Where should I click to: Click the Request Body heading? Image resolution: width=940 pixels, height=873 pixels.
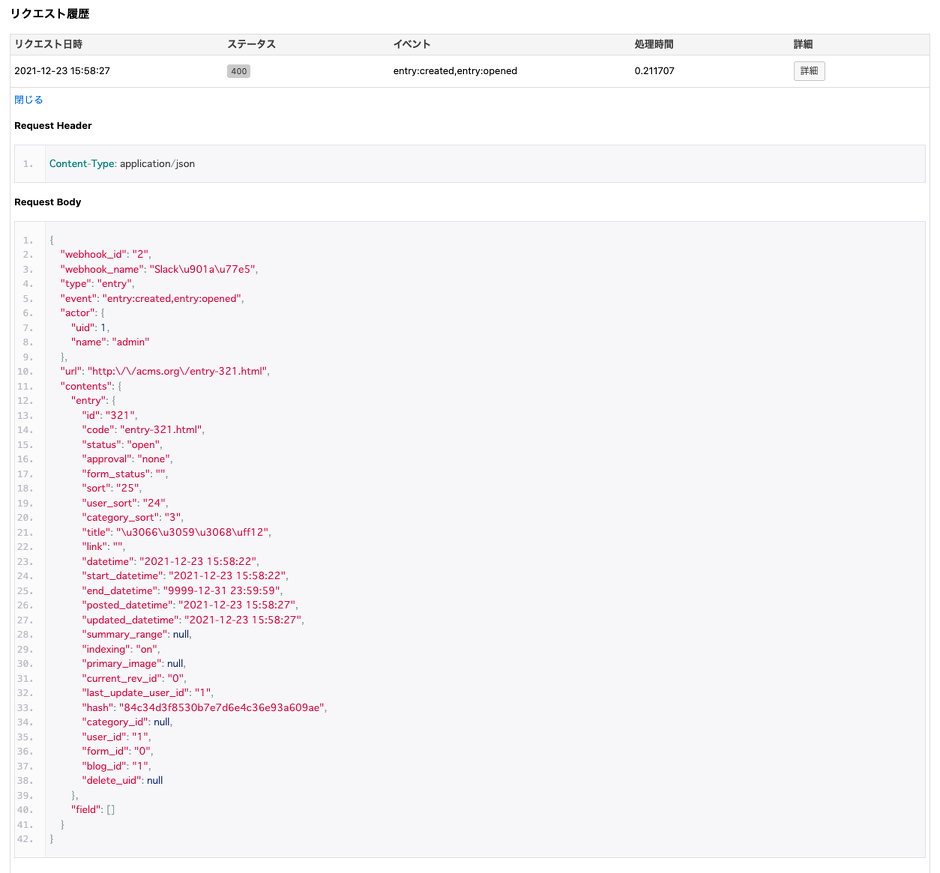[48, 202]
